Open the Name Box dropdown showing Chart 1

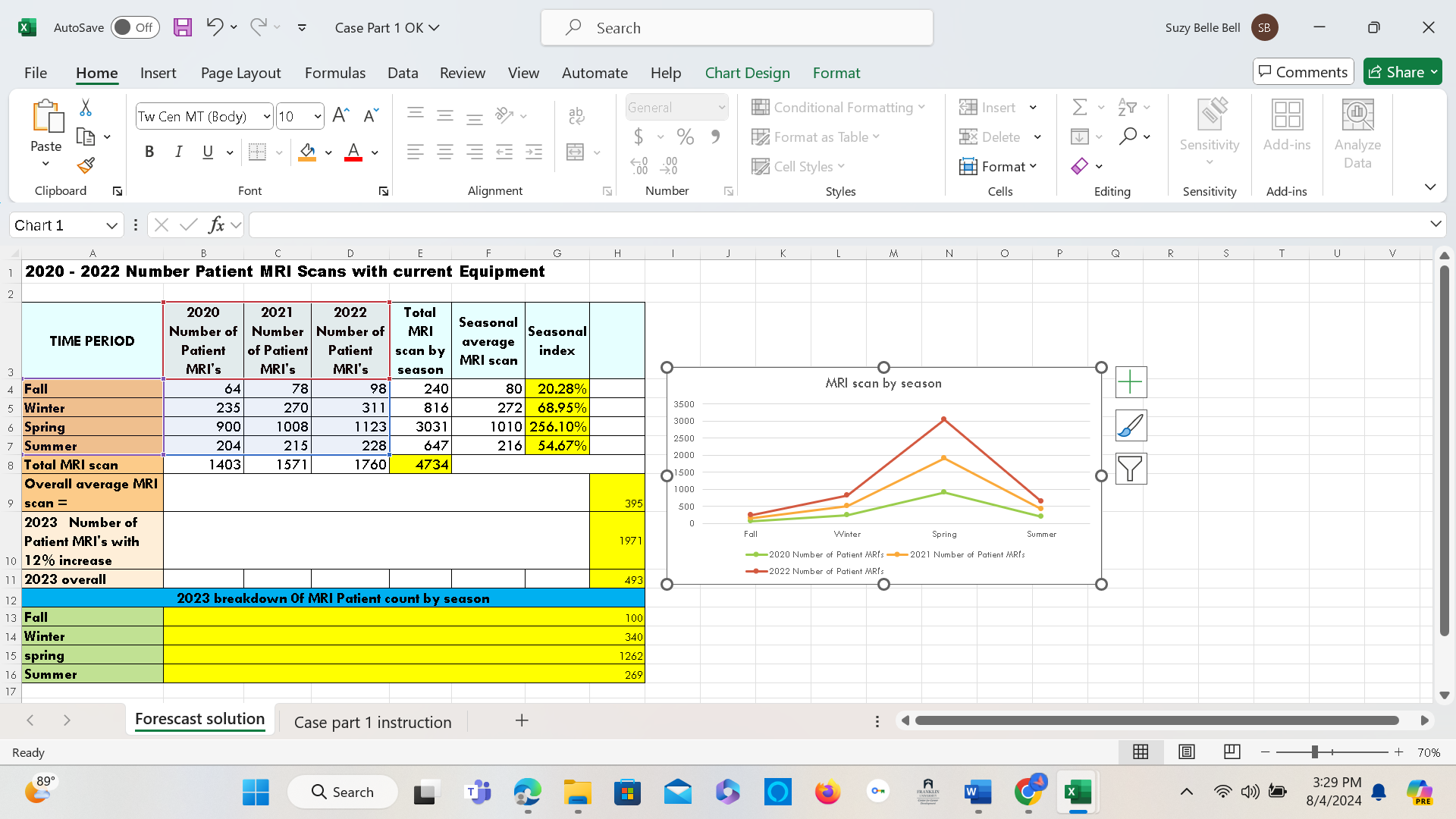(x=112, y=224)
